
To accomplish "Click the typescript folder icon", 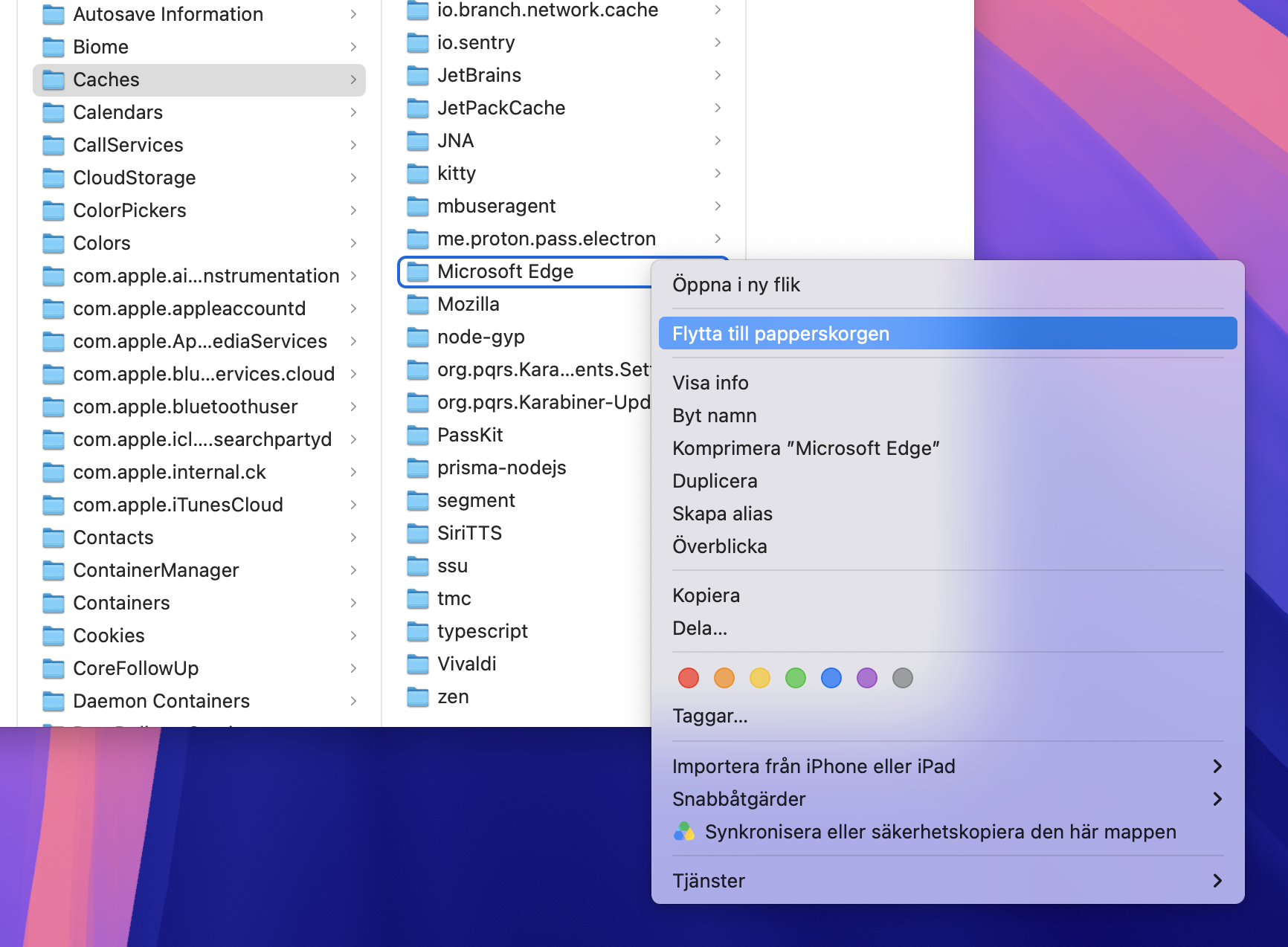I will tap(418, 631).
